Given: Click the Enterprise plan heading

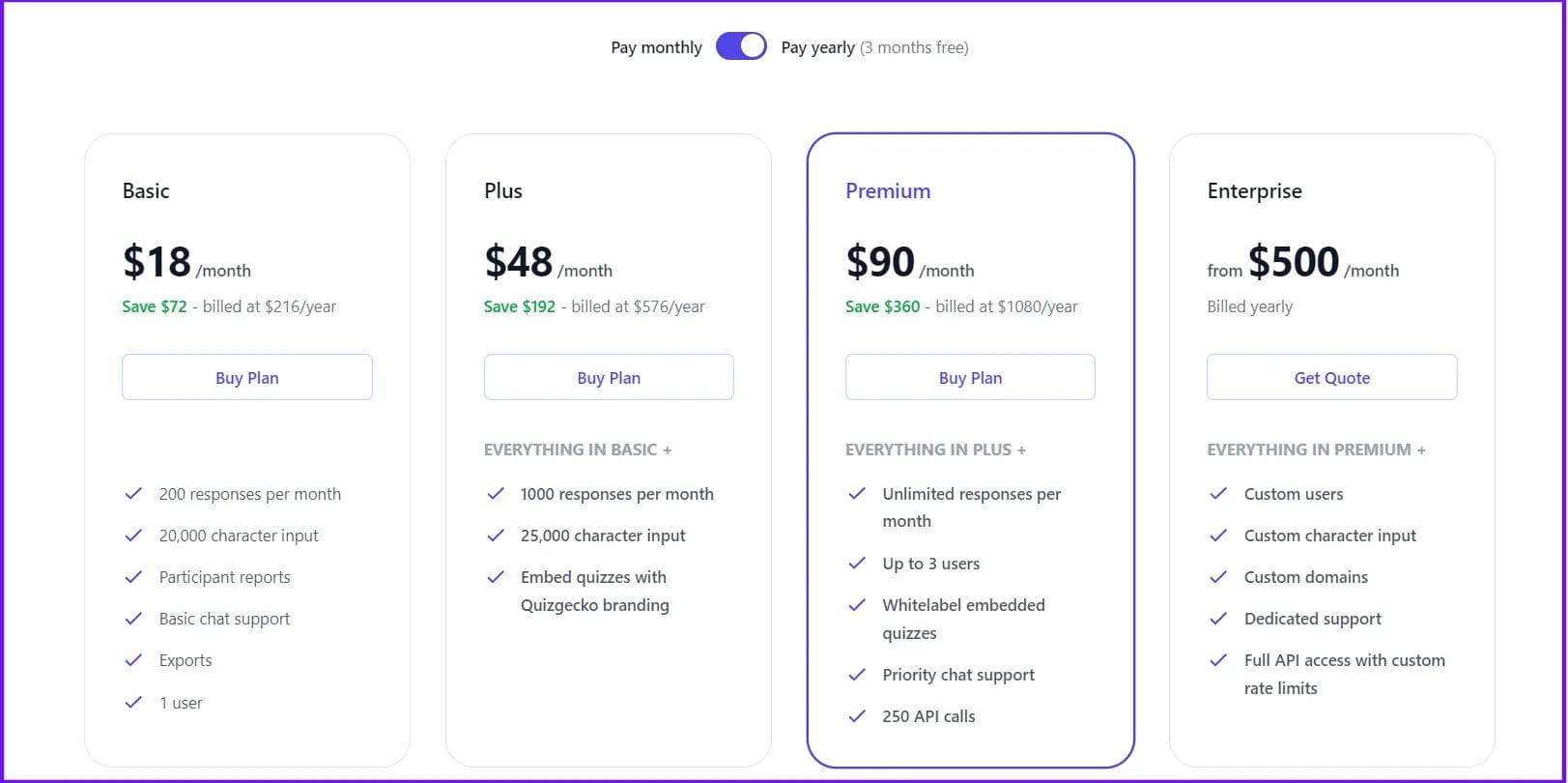Looking at the screenshot, I should coord(1254,191).
